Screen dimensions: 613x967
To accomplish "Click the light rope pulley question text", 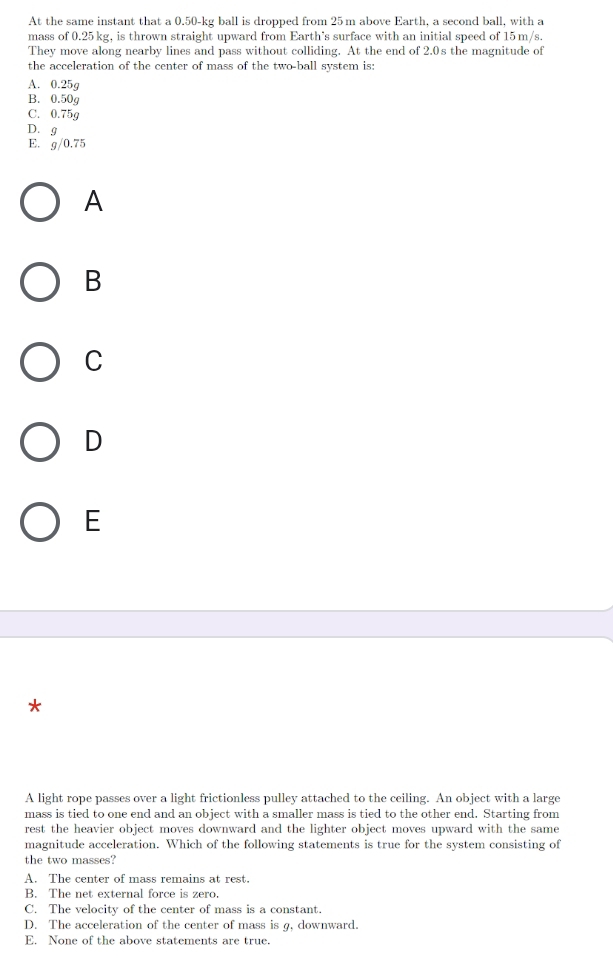I will click(x=292, y=828).
